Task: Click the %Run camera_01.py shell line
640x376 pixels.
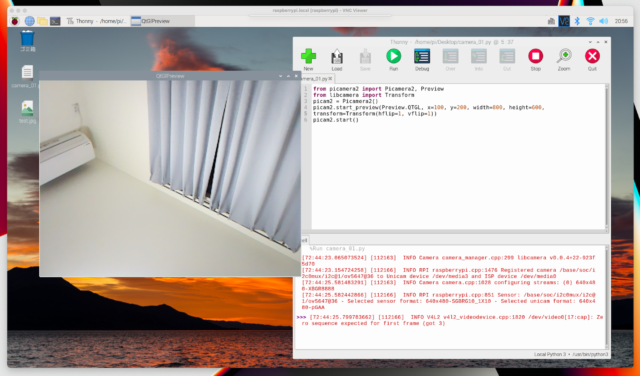Action: tap(337, 248)
